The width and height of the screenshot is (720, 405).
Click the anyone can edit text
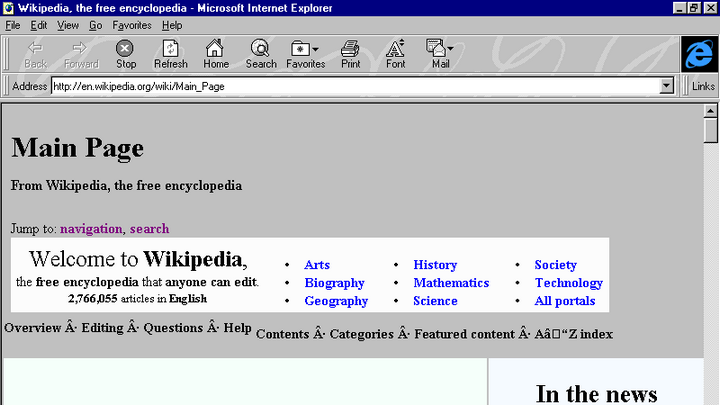211,282
